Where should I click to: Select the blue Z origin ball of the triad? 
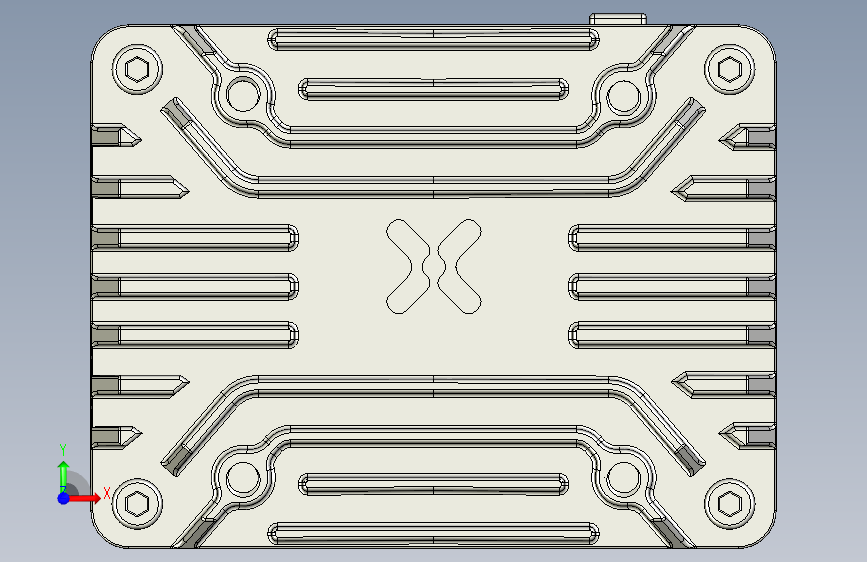[x=64, y=498]
